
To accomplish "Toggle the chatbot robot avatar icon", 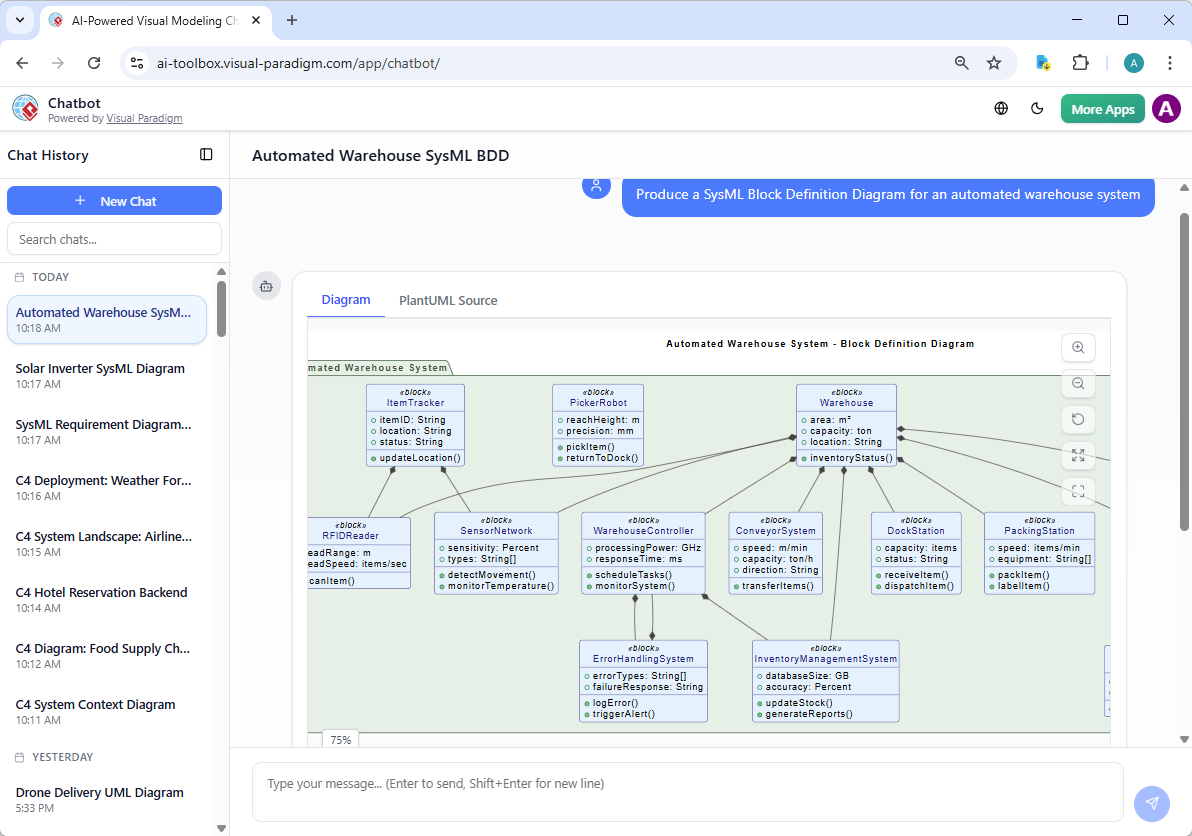I will (266, 286).
